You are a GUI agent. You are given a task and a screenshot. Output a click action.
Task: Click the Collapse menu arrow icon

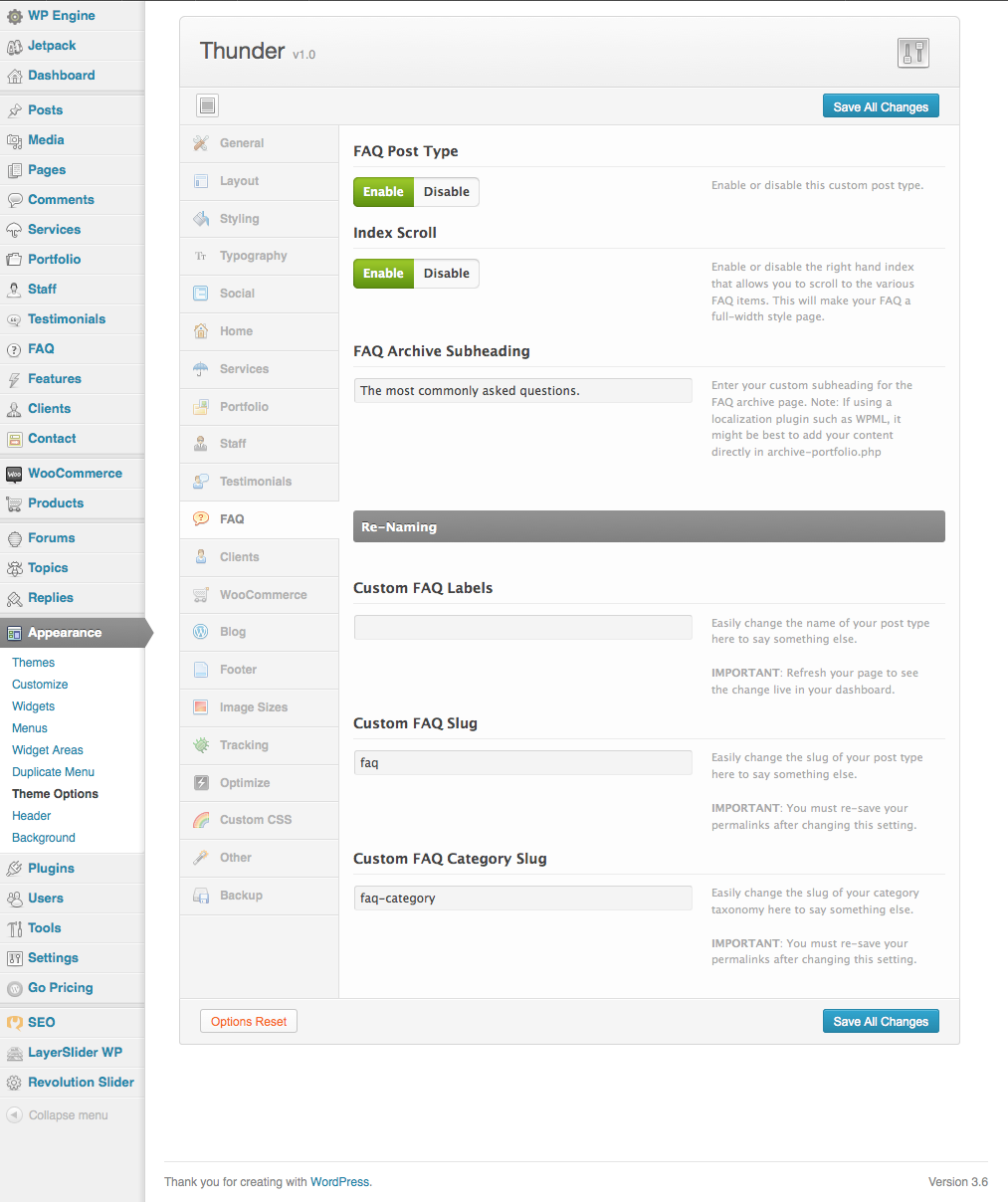pos(14,1115)
